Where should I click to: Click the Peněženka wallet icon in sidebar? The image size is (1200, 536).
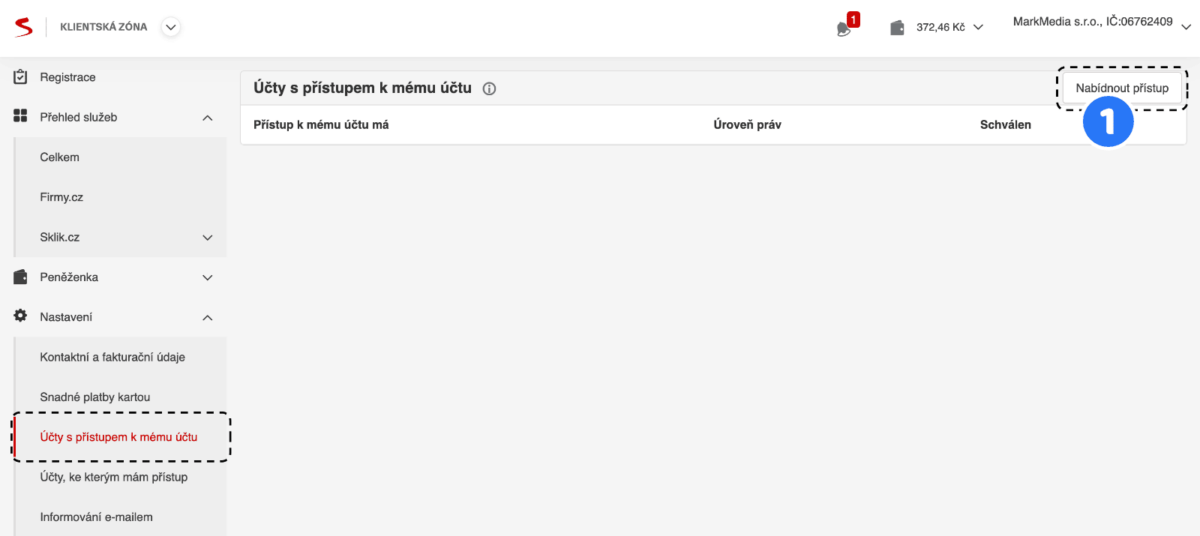pyautogui.click(x=20, y=277)
